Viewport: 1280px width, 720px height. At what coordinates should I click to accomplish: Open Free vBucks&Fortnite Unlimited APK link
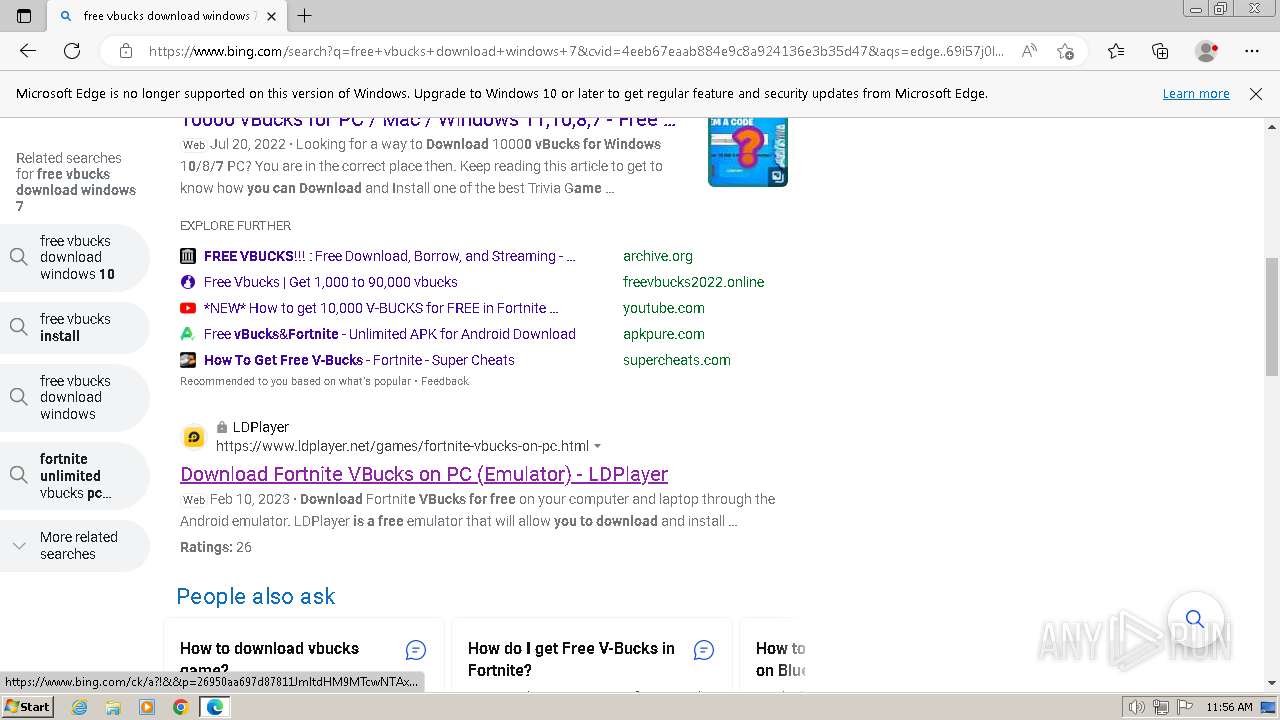coord(390,334)
